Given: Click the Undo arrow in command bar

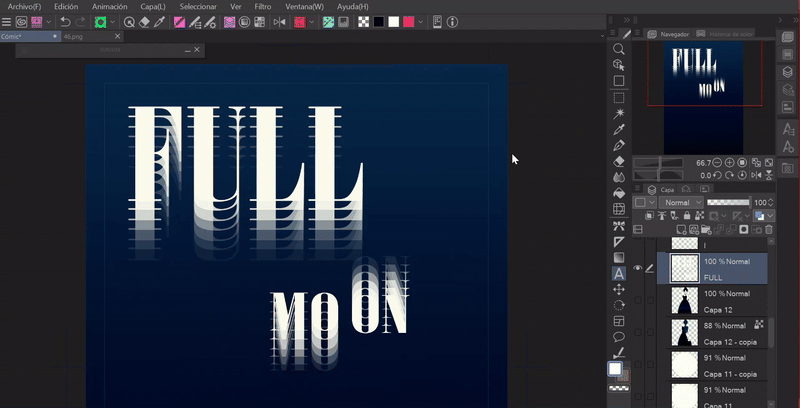Looking at the screenshot, I should pyautogui.click(x=65, y=22).
